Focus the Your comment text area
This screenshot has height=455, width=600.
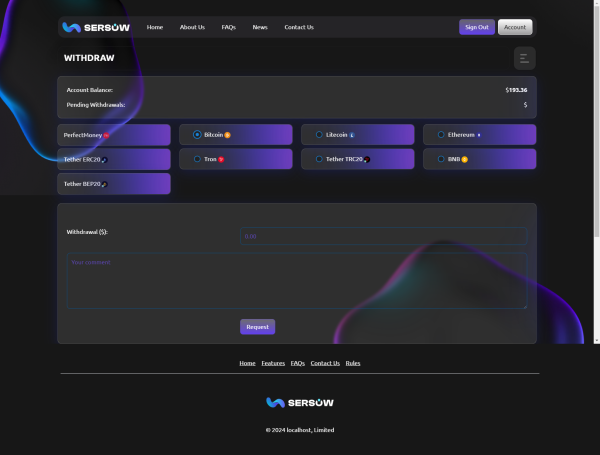click(297, 281)
